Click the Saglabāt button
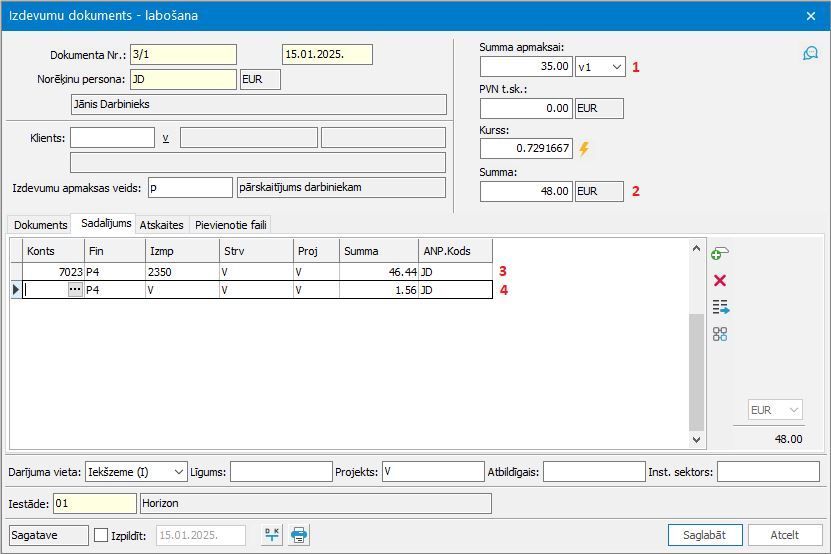The width and height of the screenshot is (831, 554). tap(705, 535)
